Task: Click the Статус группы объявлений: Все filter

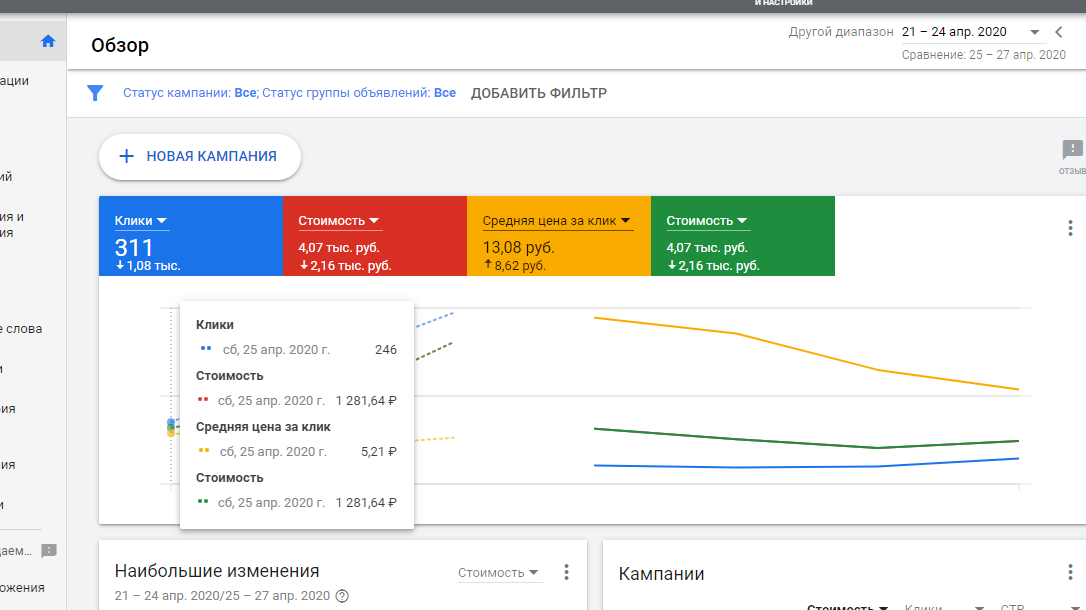Action: coord(359,93)
